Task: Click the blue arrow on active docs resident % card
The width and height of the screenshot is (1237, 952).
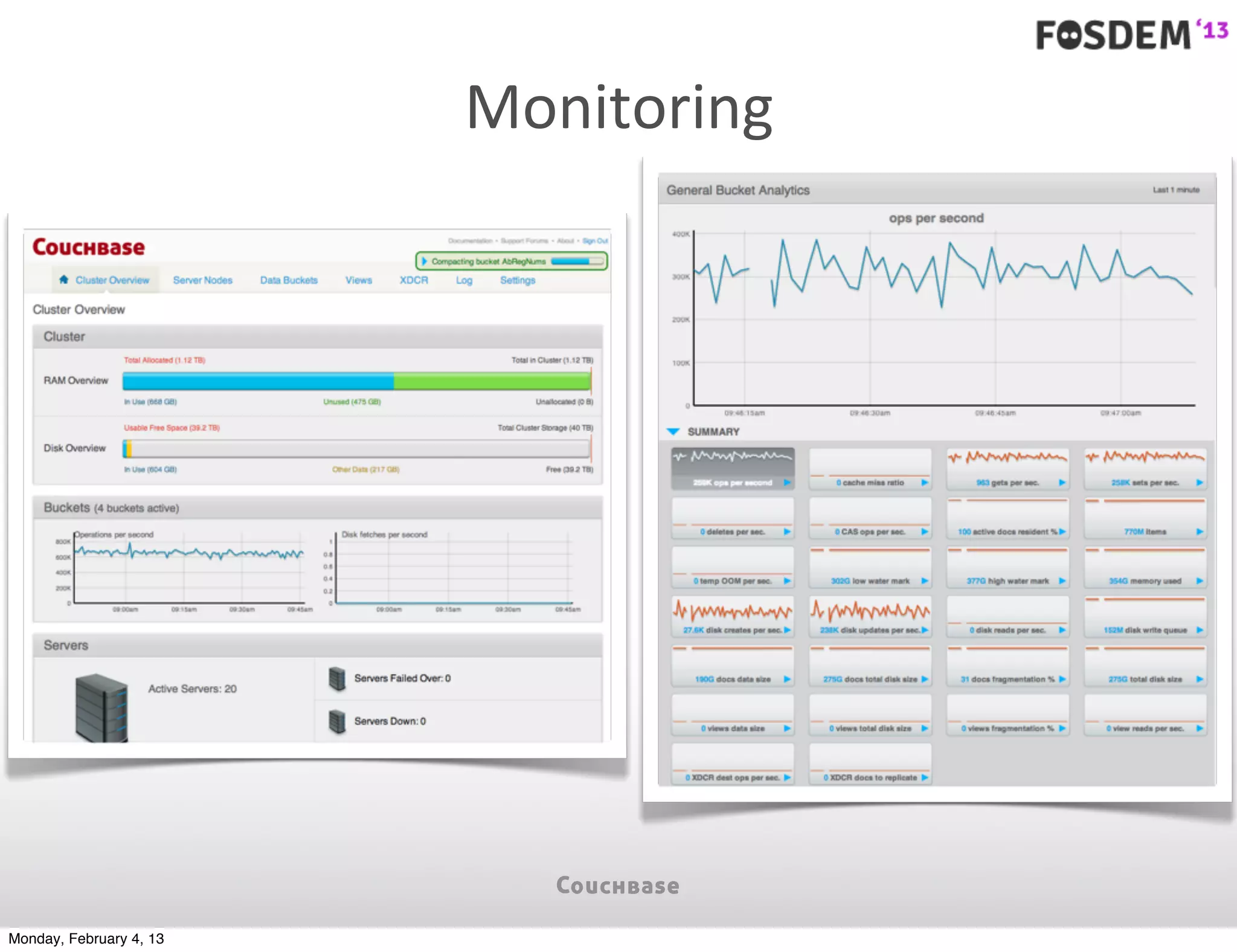Action: click(1062, 532)
